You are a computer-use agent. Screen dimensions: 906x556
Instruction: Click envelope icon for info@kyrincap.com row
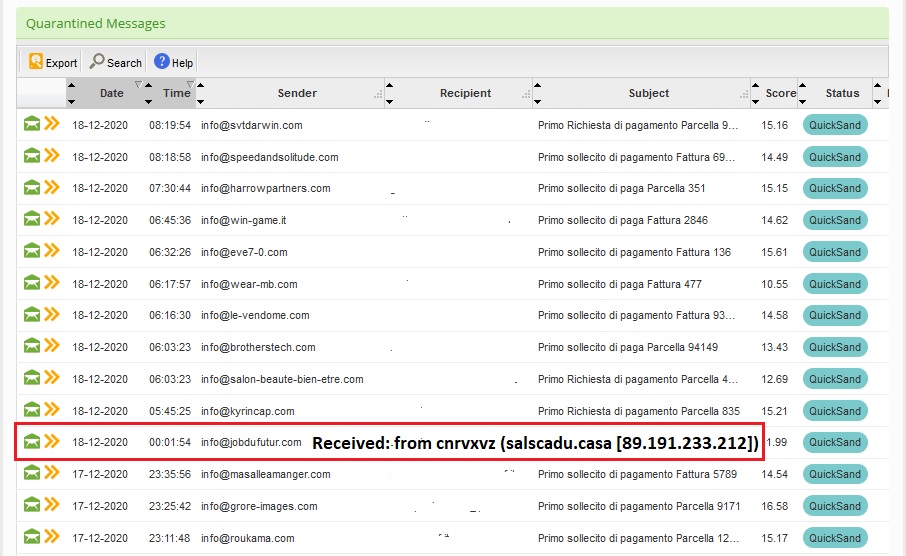32,410
